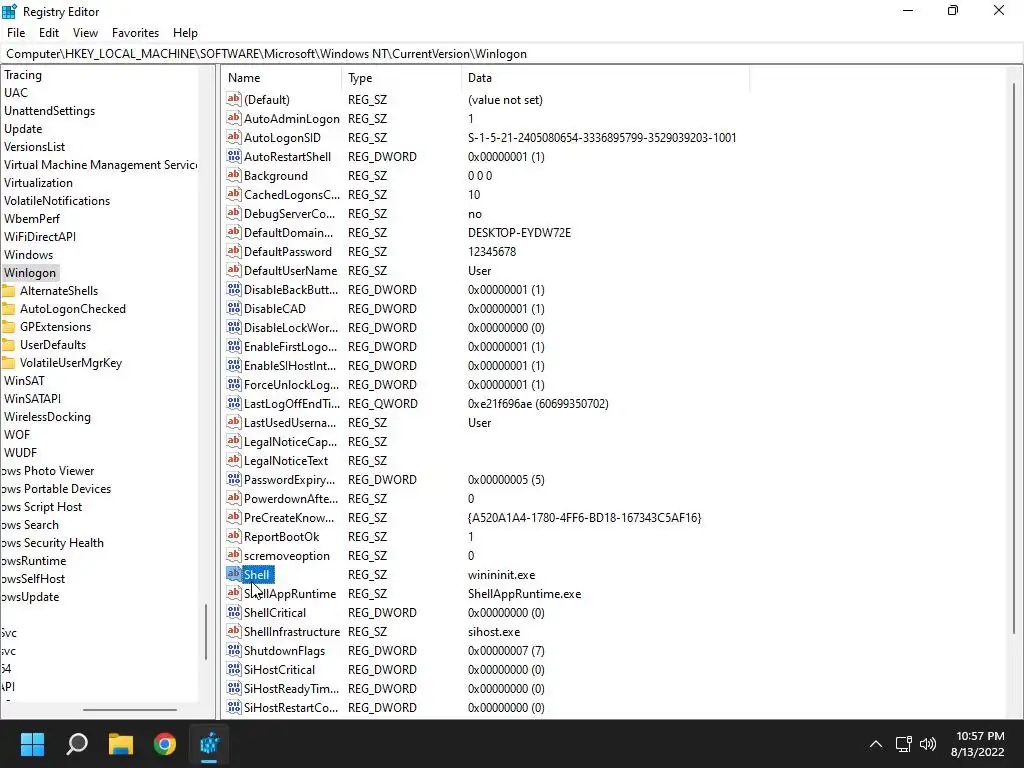Select the Background value name
Viewport: 1024px width, 768px height.
point(276,176)
